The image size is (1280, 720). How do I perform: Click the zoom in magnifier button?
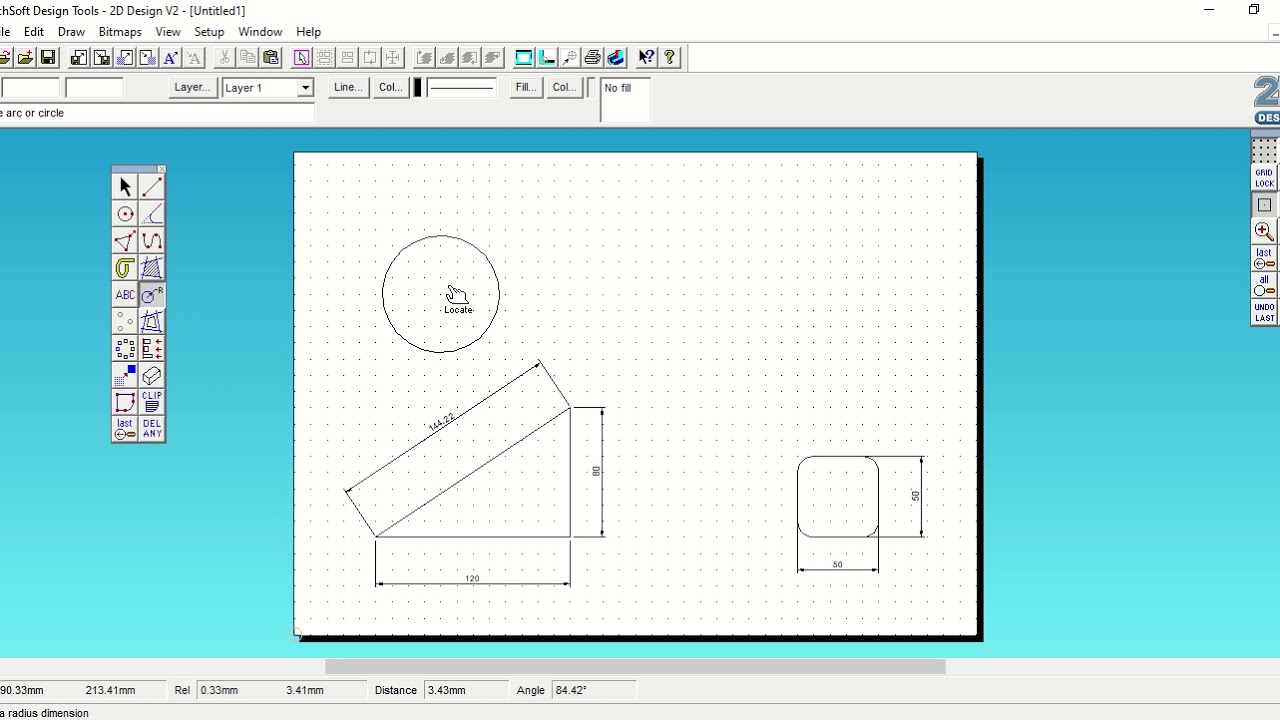coord(1264,231)
